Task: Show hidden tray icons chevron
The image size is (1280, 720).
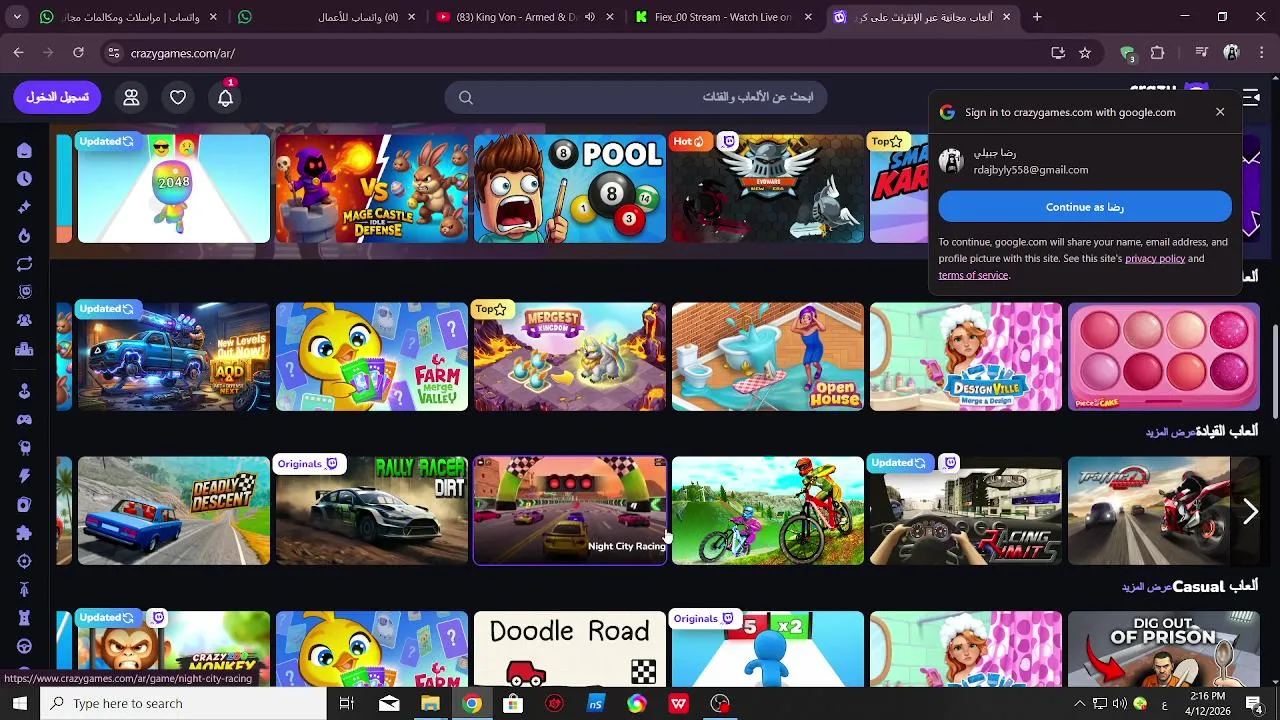Action: (x=1079, y=704)
